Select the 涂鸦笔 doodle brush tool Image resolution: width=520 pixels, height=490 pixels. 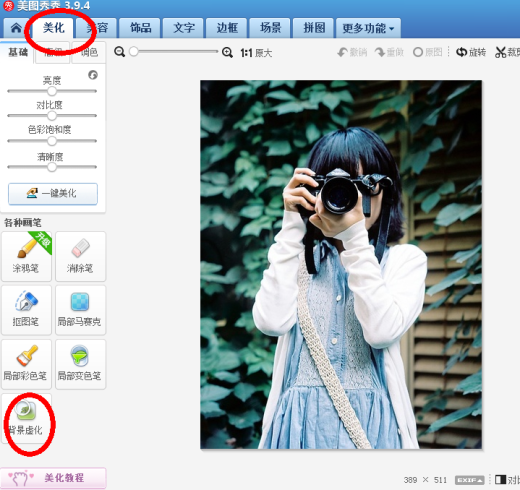[26, 256]
